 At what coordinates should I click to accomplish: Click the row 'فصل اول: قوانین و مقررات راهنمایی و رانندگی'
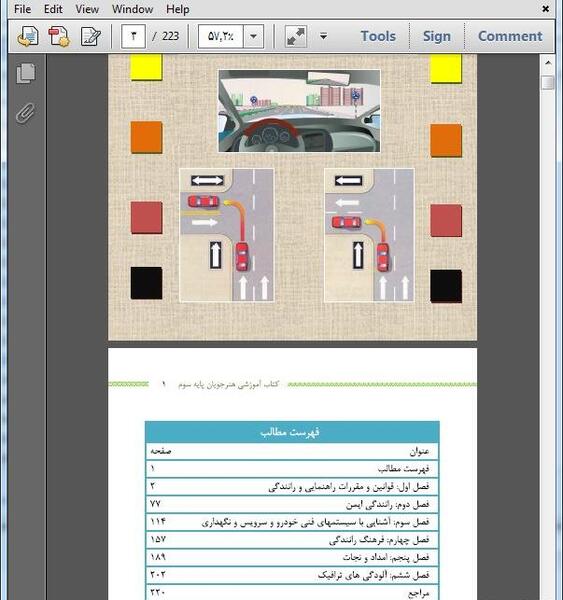tap(292, 487)
